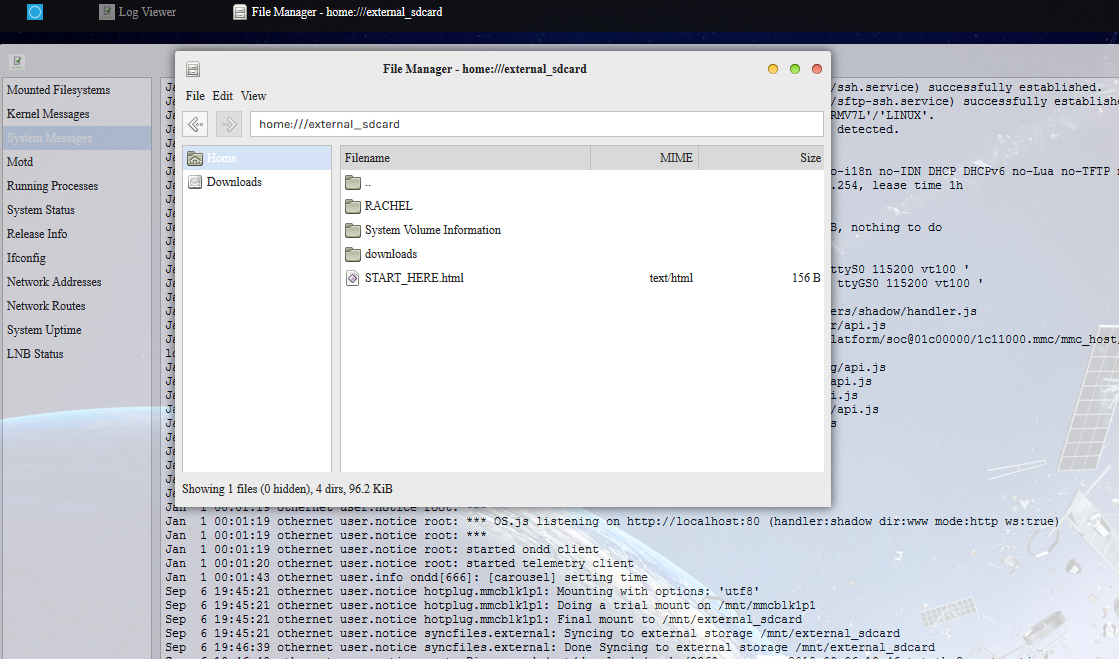Click the File Manager window title icon
1119x659 pixels.
click(193, 69)
